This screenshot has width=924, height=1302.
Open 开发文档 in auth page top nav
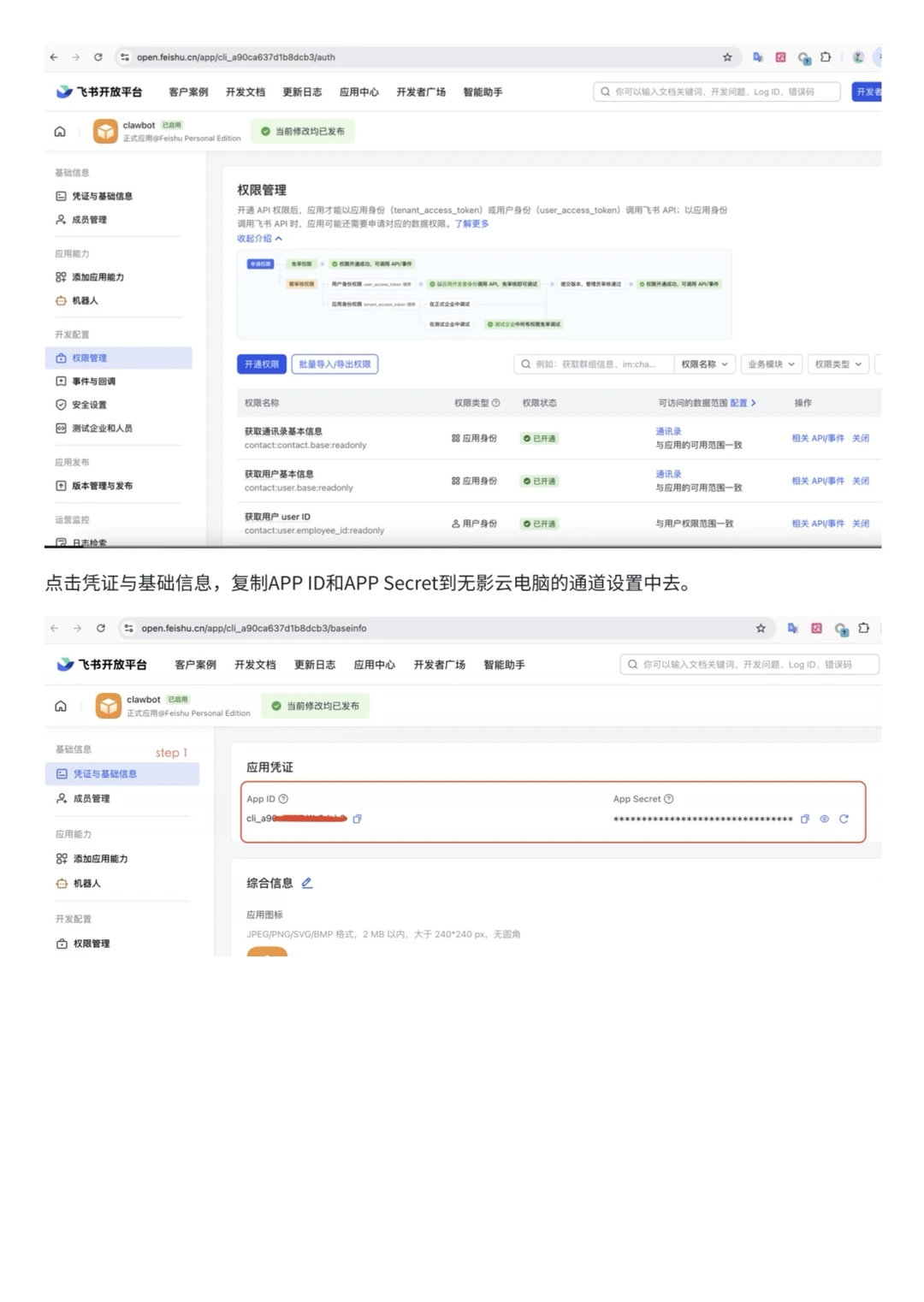coord(246,92)
